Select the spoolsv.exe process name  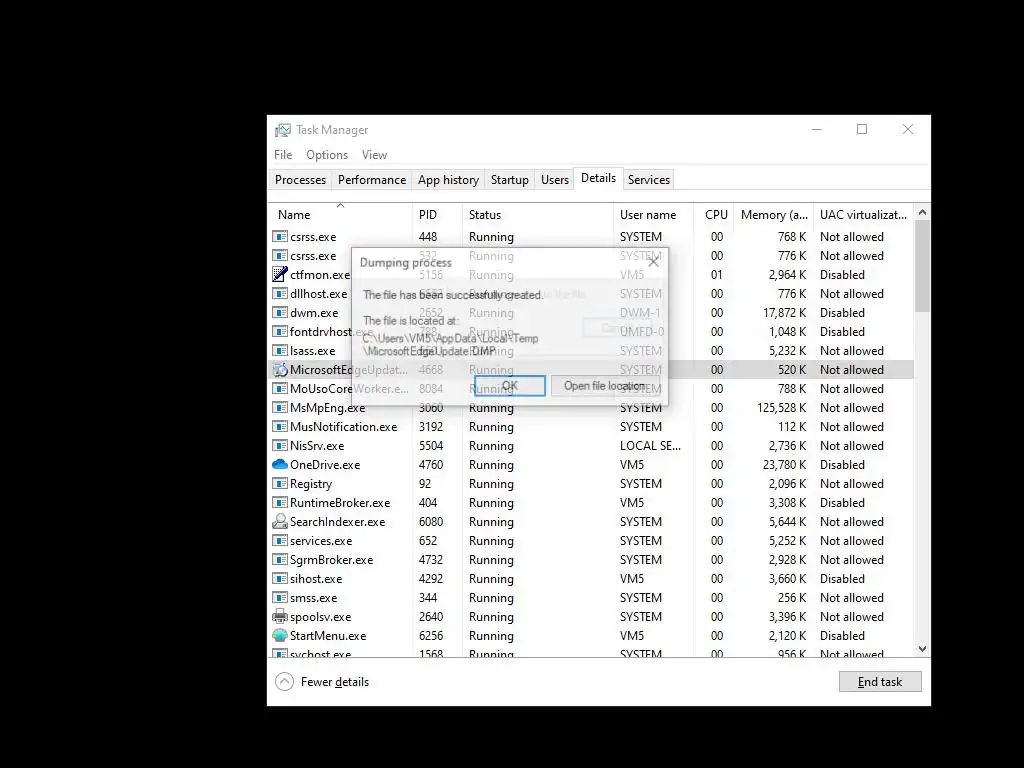pos(321,616)
